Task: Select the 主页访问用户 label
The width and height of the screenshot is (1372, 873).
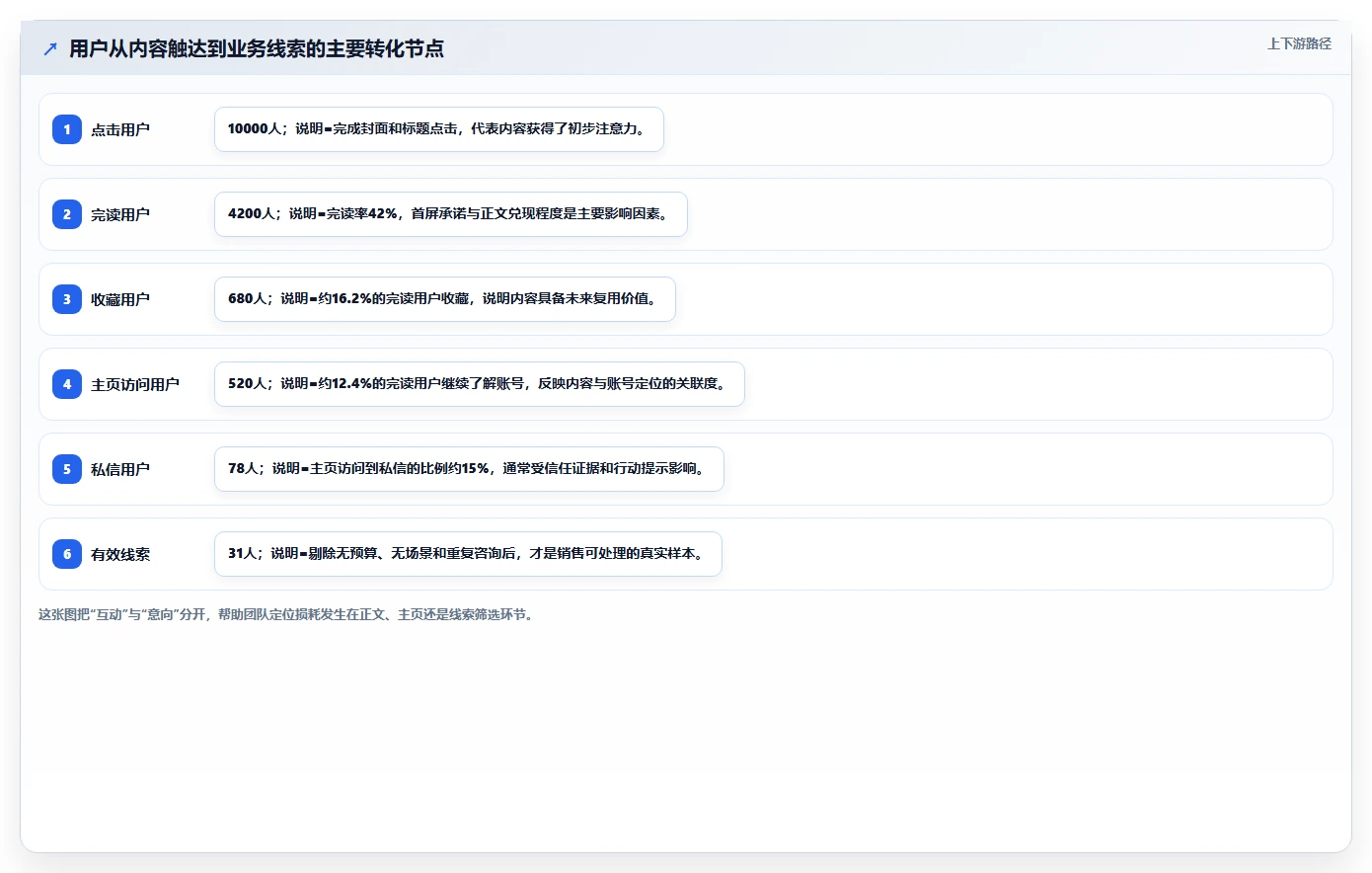Action: pos(135,384)
